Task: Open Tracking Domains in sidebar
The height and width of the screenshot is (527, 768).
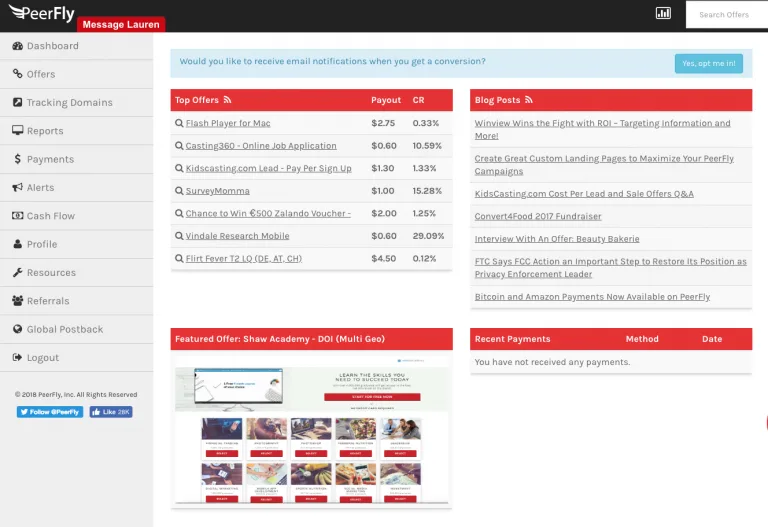Action: (x=76, y=102)
